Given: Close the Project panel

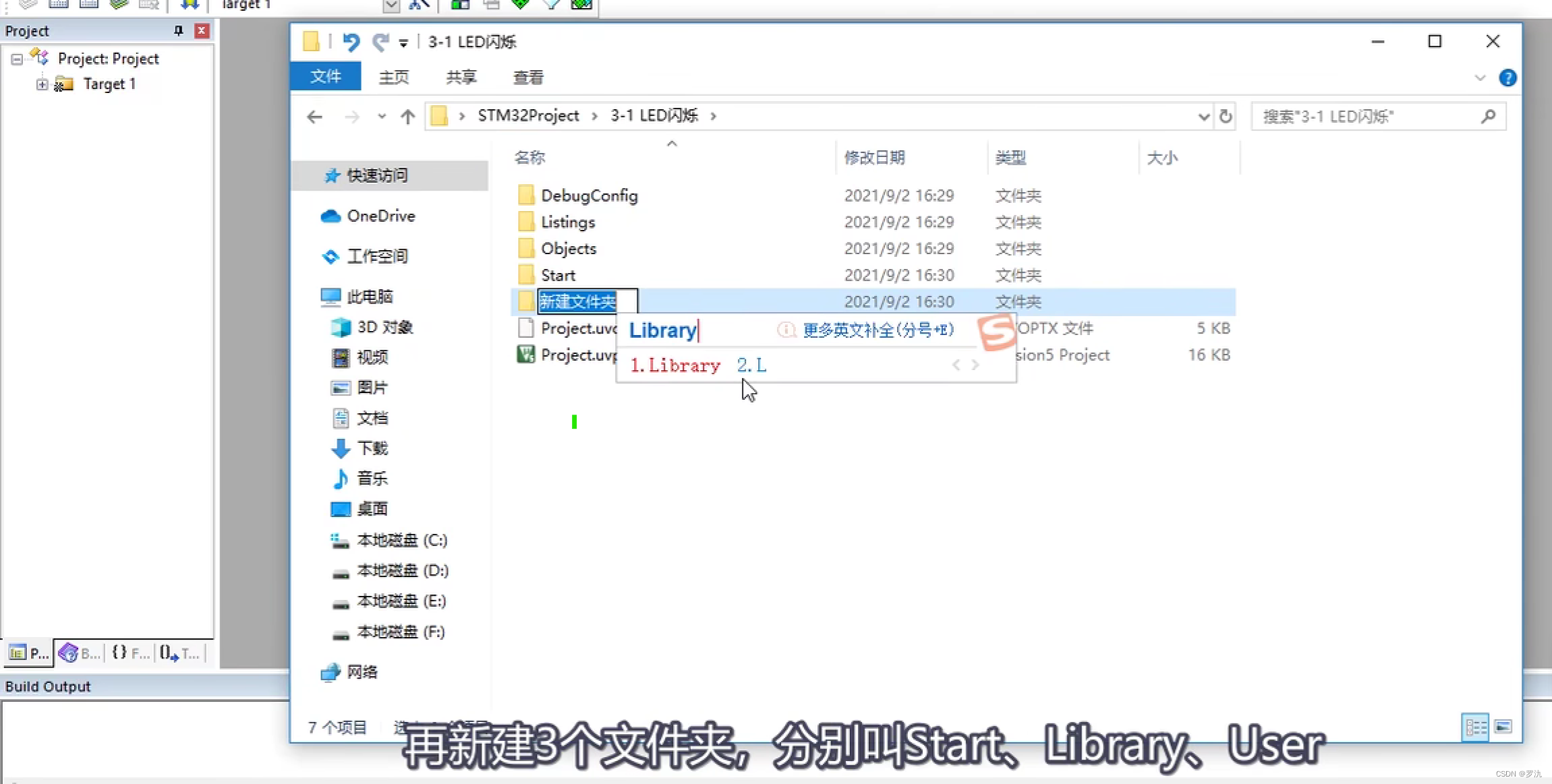Looking at the screenshot, I should [201, 31].
